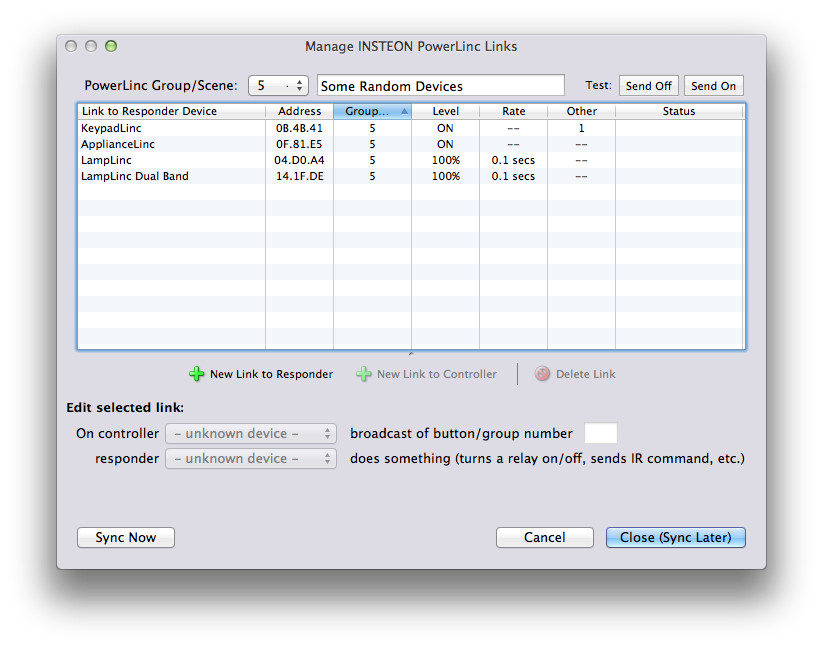This screenshot has height=648, width=823.
Task: Click address 0B.4B.41 cell
Action: [299, 128]
